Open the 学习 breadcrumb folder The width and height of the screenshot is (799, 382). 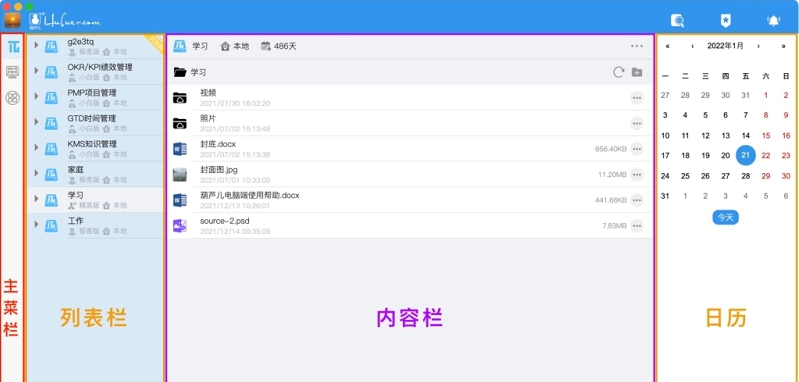[190, 72]
